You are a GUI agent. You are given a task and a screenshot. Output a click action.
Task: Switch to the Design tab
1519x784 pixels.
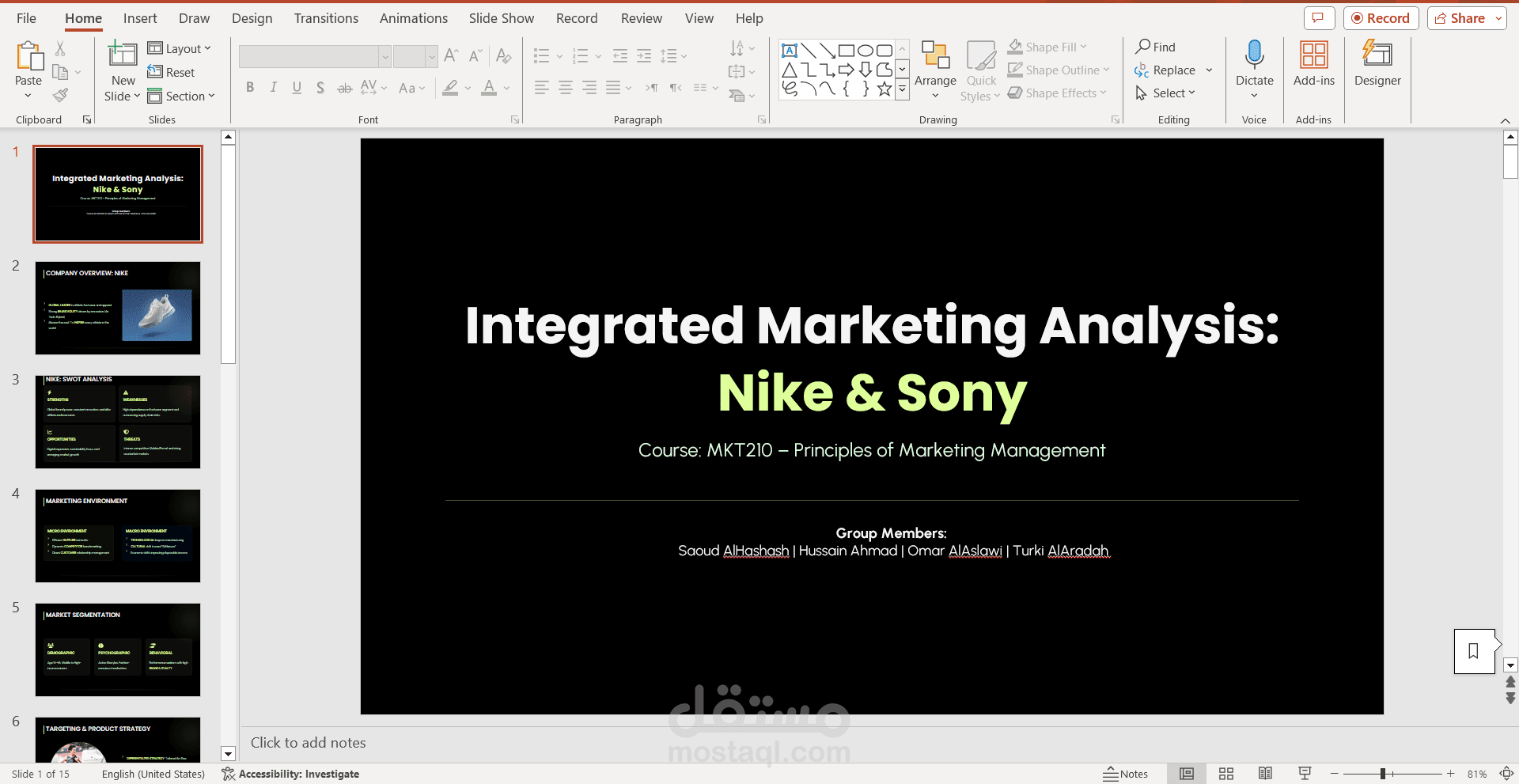click(x=252, y=18)
